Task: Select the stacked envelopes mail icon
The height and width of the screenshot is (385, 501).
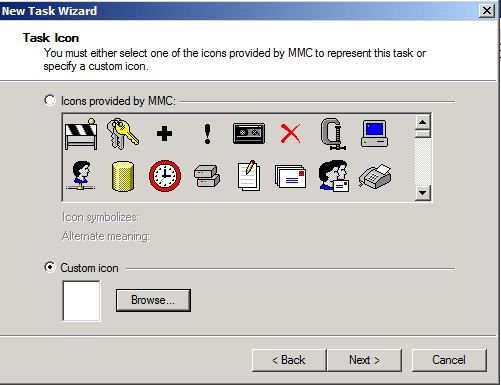Action: [x=290, y=176]
